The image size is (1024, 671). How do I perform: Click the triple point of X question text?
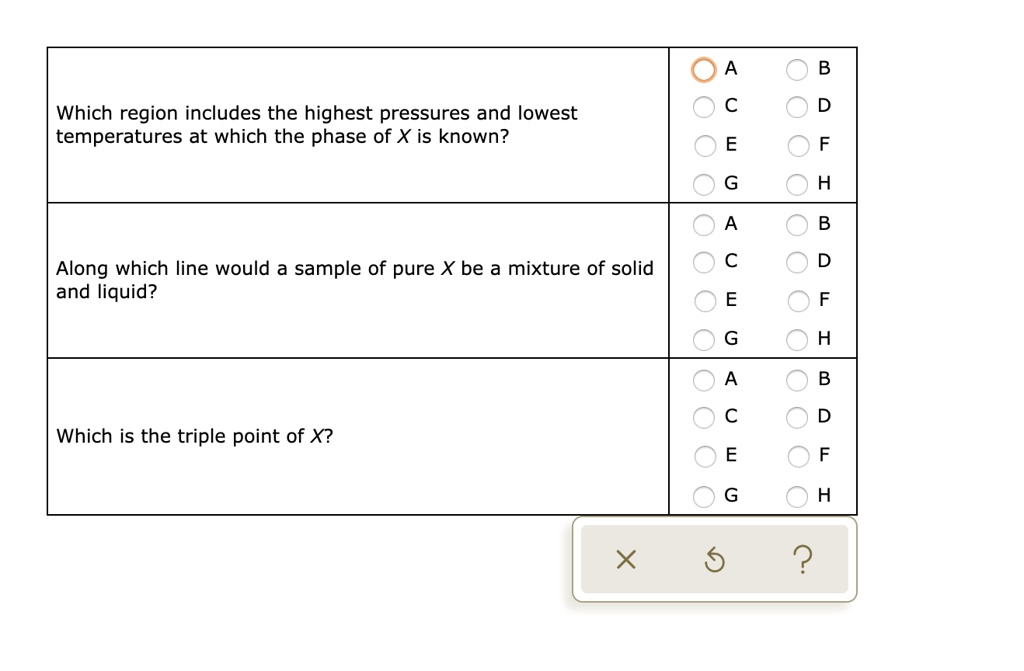(x=195, y=436)
